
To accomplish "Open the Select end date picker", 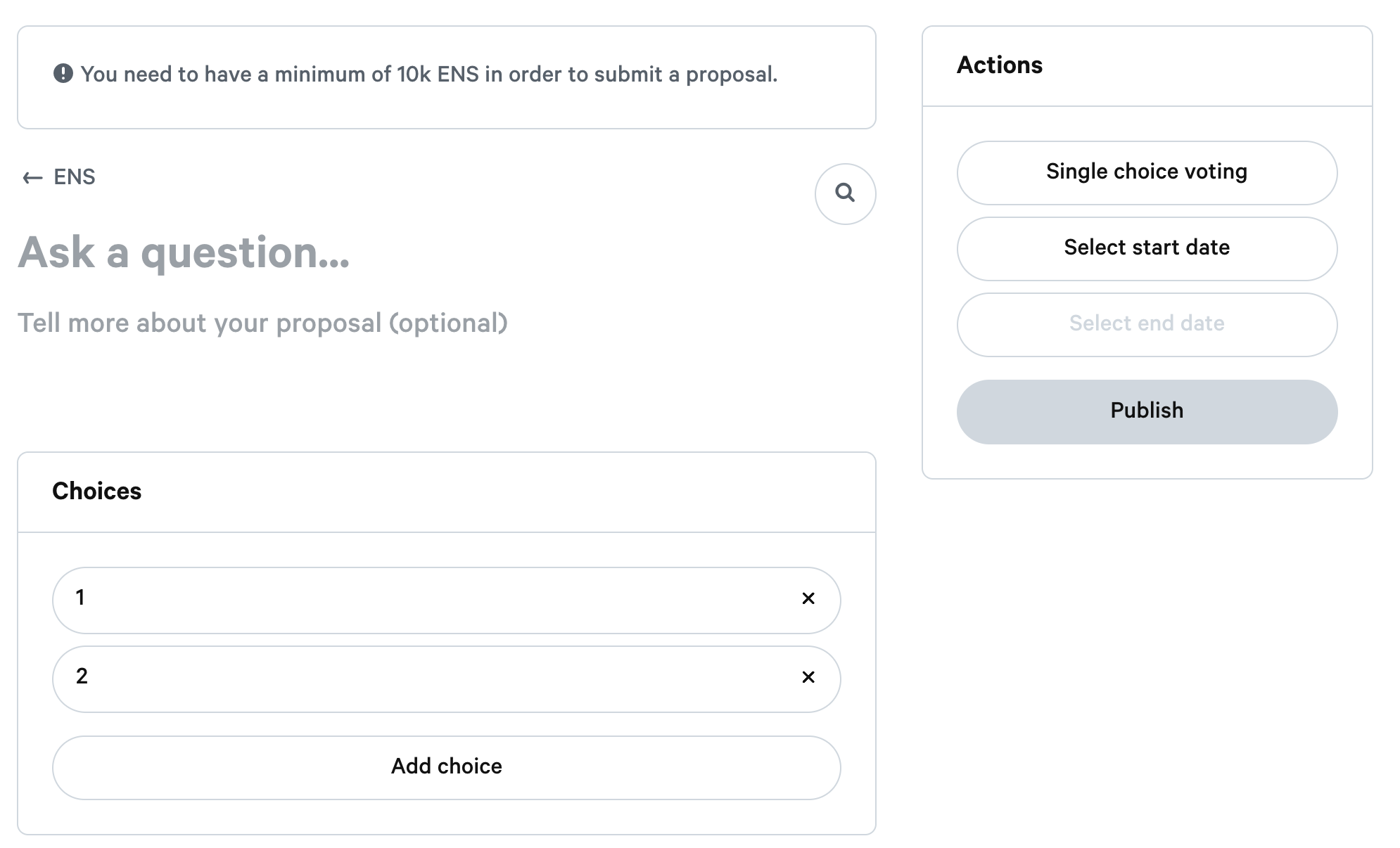I will point(1147,324).
